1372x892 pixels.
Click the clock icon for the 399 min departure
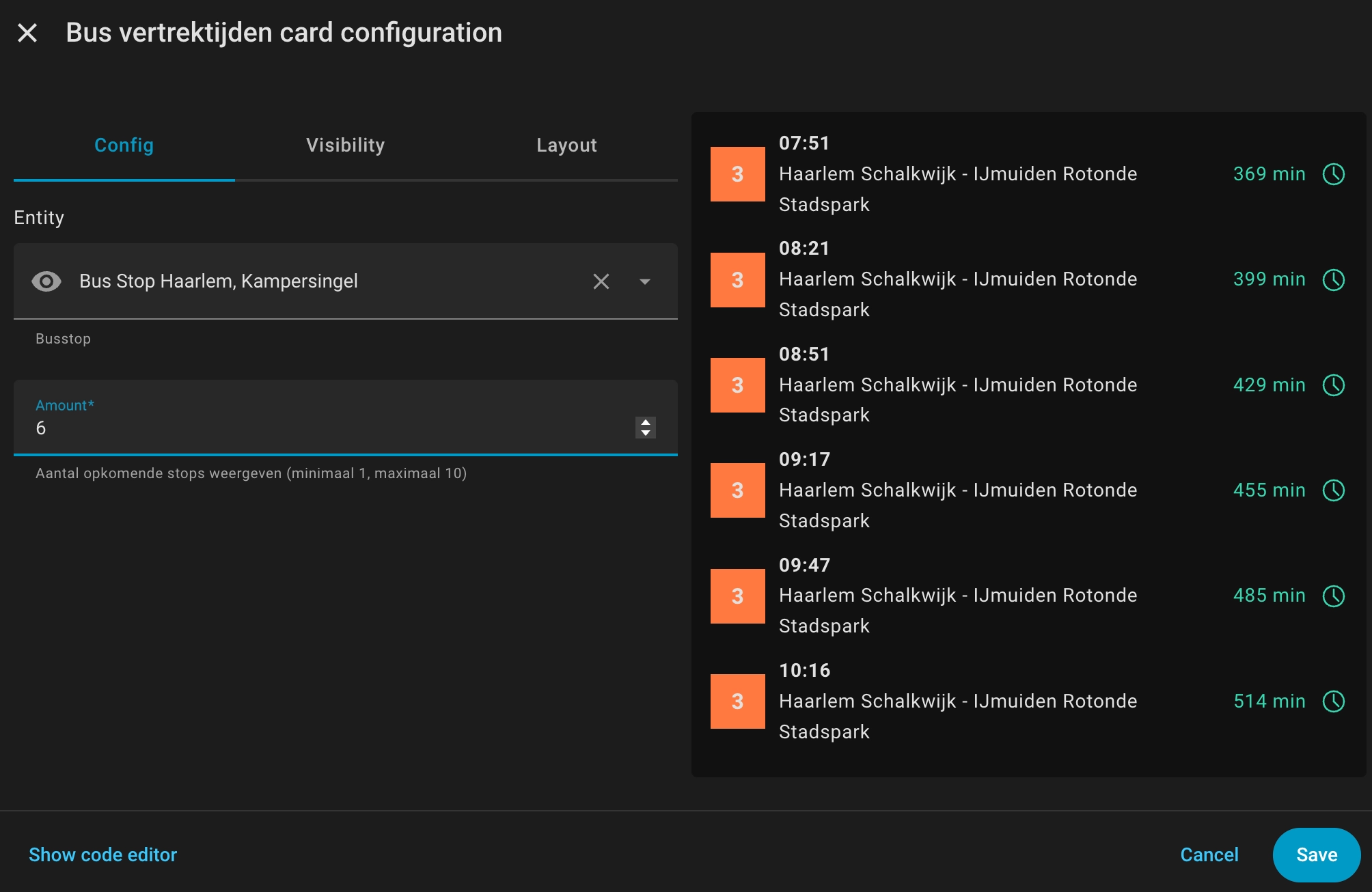coord(1333,279)
